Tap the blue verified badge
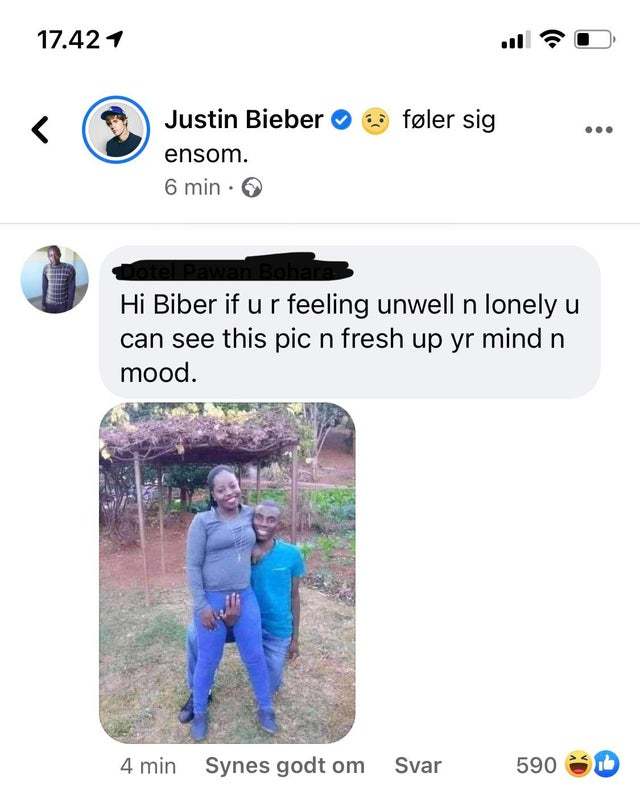Image resolution: width=640 pixels, height=798 pixels. click(x=342, y=120)
